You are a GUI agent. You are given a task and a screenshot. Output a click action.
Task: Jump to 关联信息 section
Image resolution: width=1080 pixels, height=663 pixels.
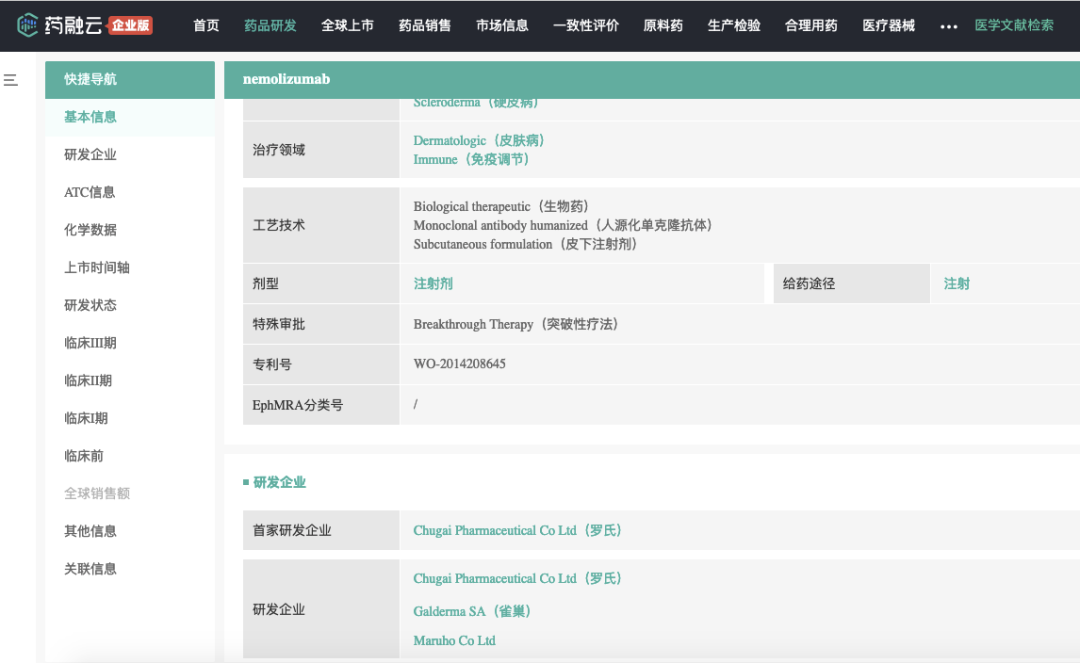click(x=90, y=569)
